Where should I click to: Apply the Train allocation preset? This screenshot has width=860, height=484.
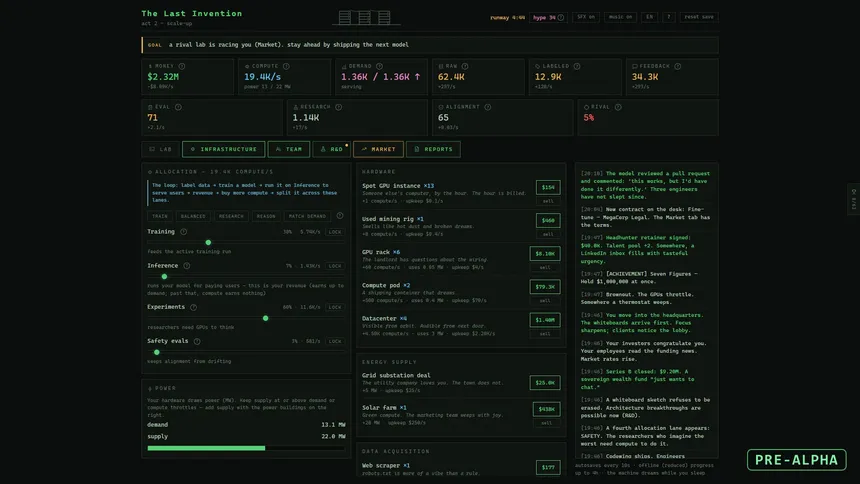coord(160,216)
